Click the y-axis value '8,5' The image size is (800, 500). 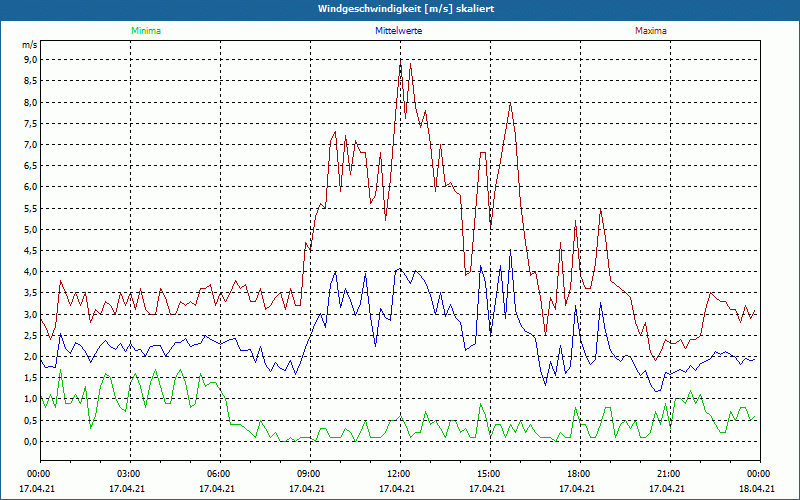coord(31,81)
